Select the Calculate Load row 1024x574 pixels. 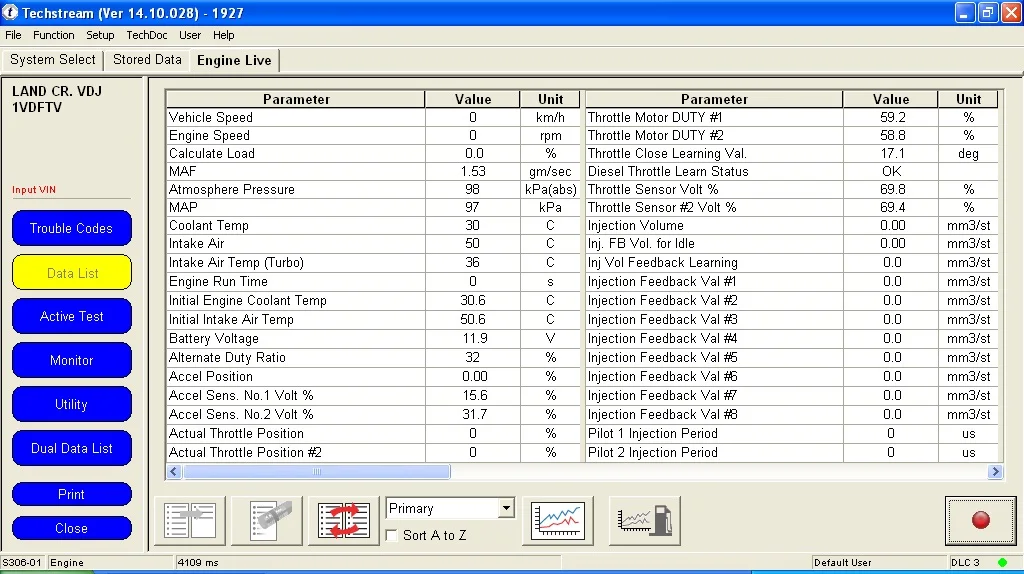coord(373,153)
